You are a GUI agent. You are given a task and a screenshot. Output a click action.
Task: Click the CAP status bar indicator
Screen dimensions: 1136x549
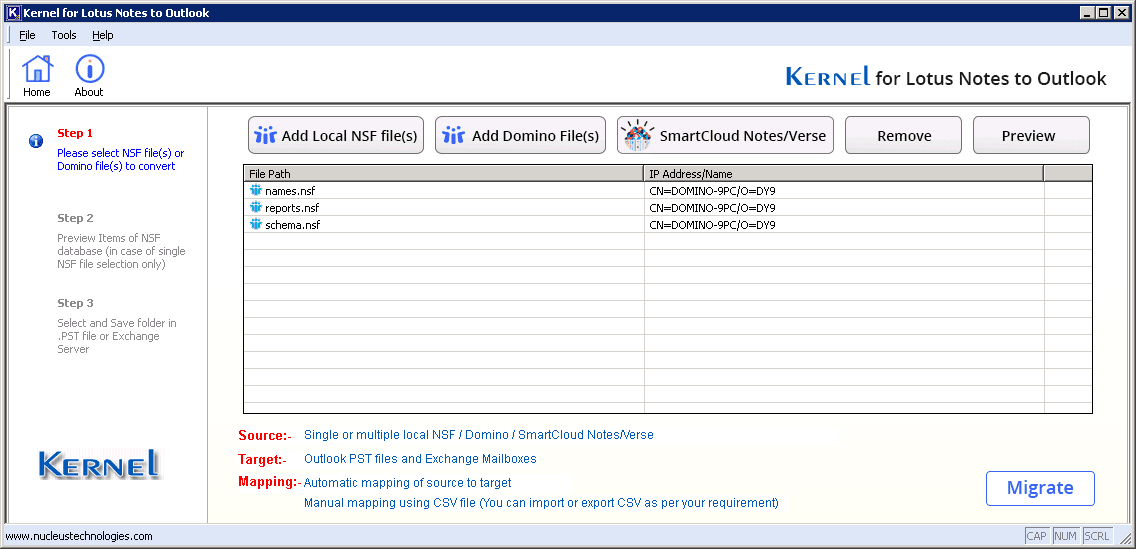(1037, 536)
